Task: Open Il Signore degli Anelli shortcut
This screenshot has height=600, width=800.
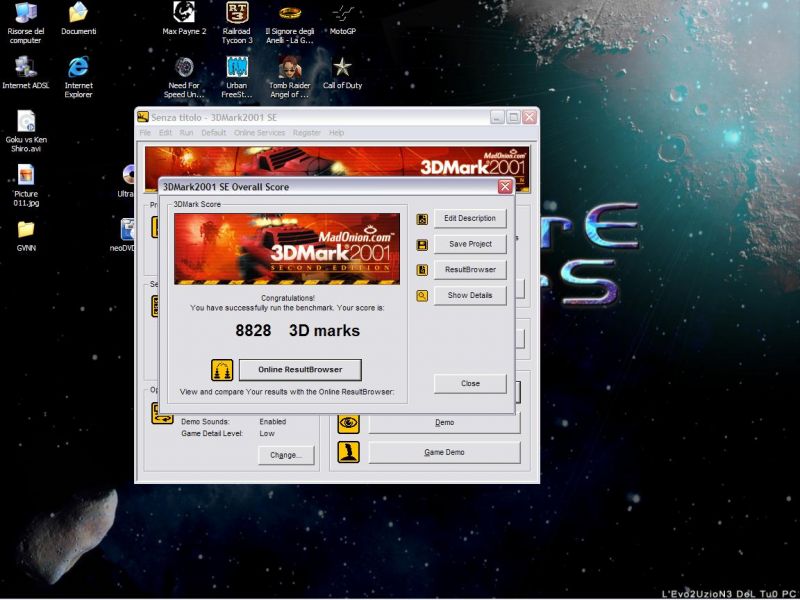Action: coord(290,22)
